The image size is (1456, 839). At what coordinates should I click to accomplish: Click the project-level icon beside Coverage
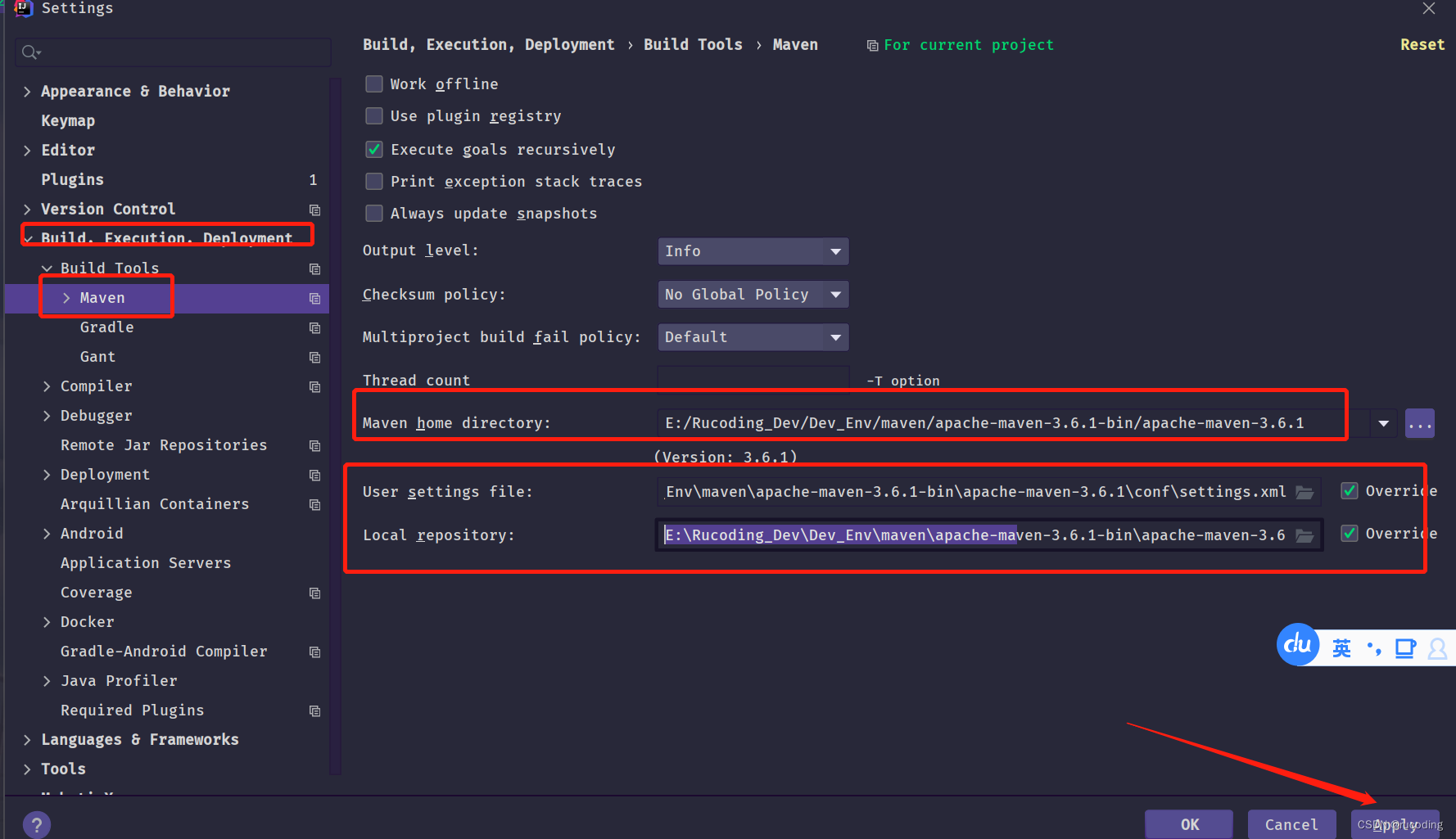[314, 593]
